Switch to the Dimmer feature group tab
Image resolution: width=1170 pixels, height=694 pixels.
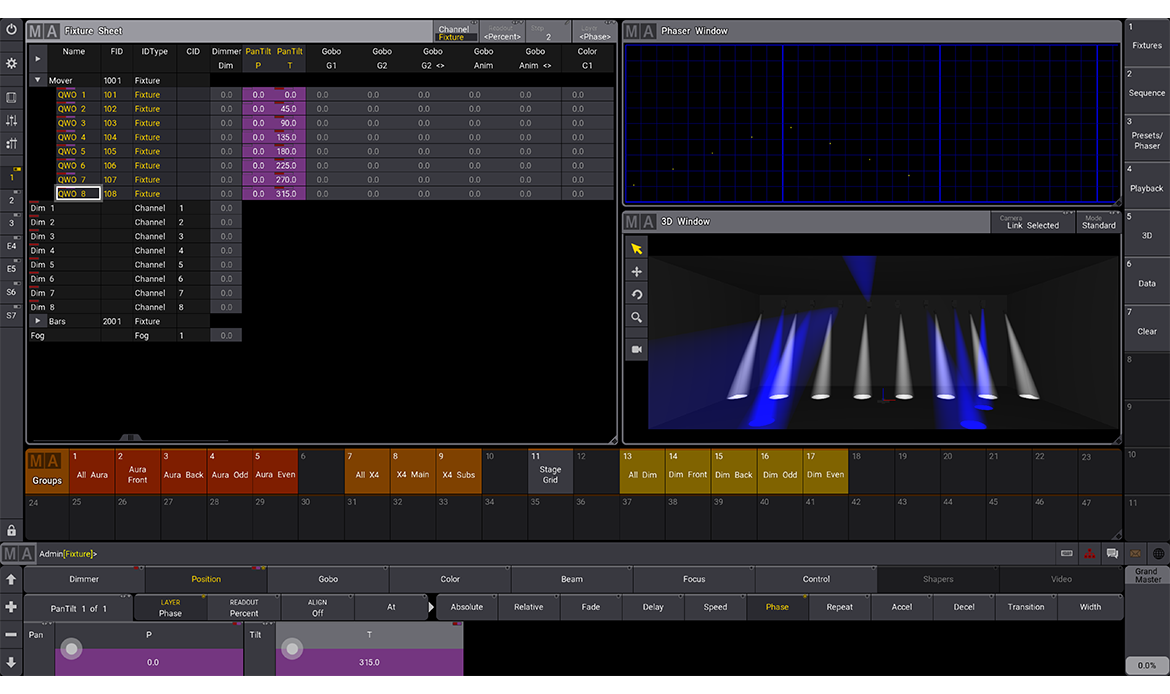coord(84,579)
